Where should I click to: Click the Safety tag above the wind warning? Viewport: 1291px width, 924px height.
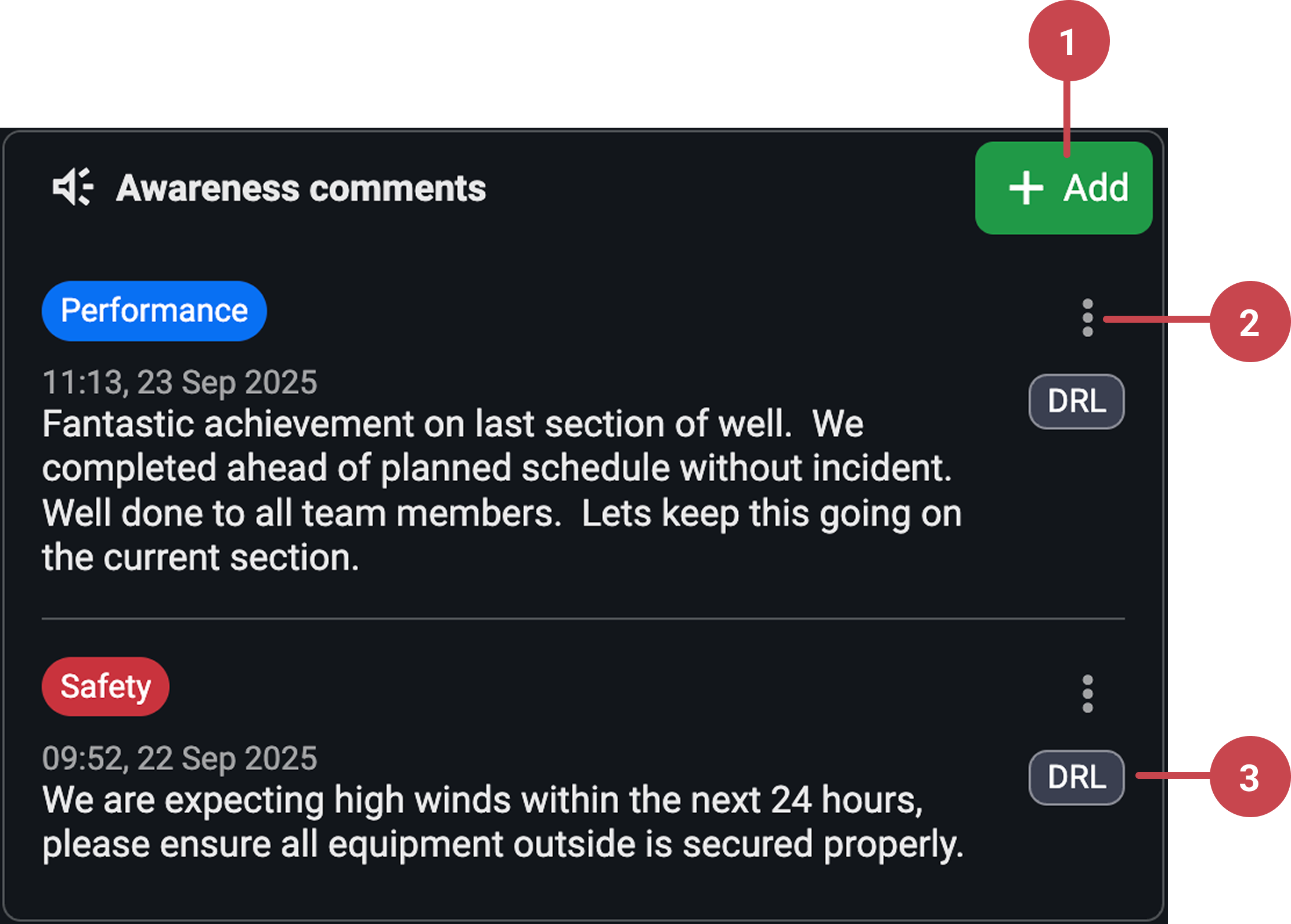[x=105, y=686]
